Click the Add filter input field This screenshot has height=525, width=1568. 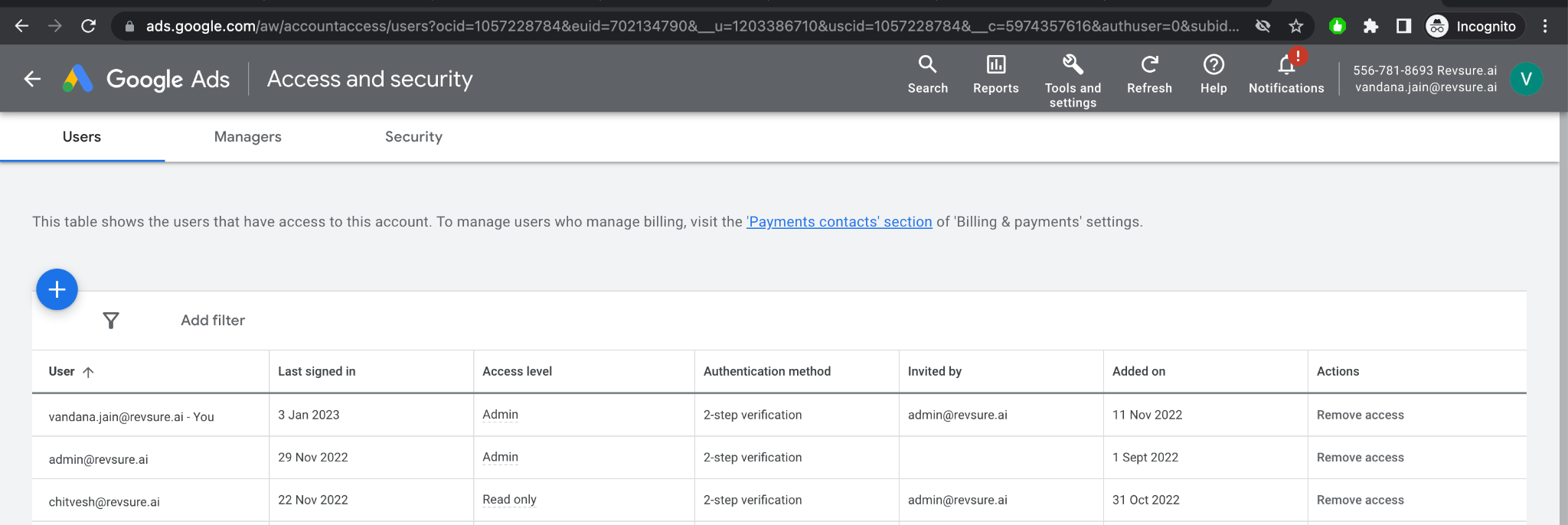[x=213, y=321]
